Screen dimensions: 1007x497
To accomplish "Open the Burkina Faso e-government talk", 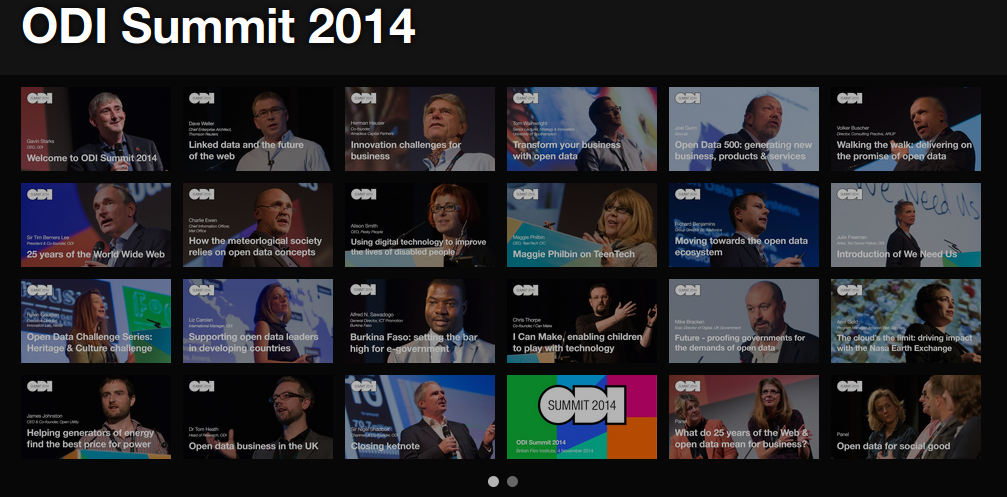I will tap(420, 321).
